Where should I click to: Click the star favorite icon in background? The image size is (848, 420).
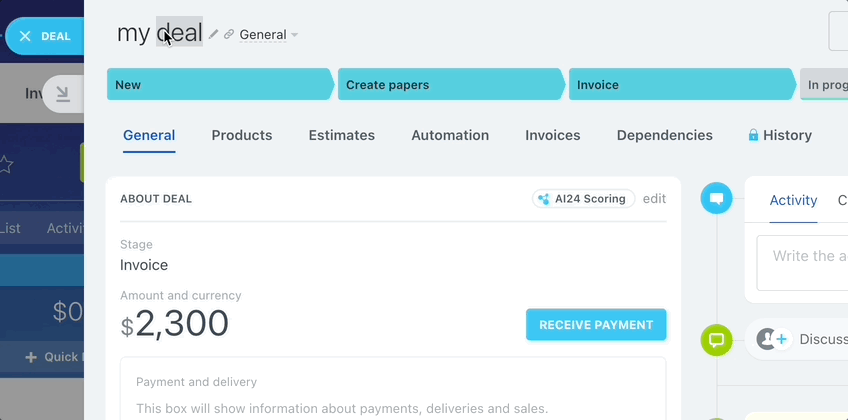click(x=5, y=165)
